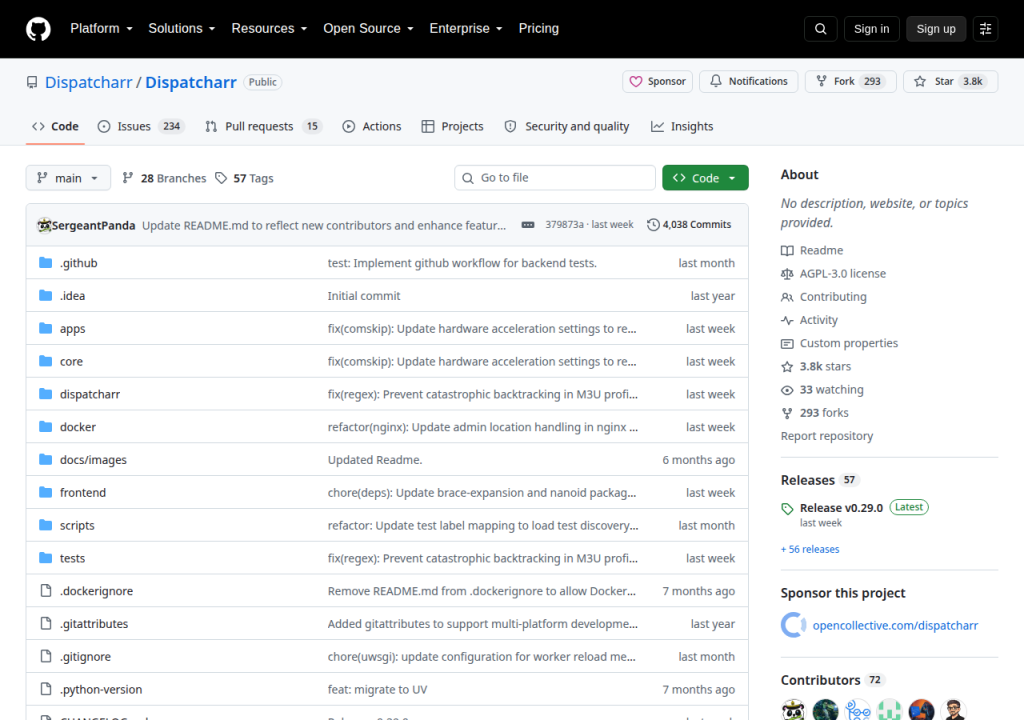Switch to the Issues tab
The image size is (1024, 720).
141,126
